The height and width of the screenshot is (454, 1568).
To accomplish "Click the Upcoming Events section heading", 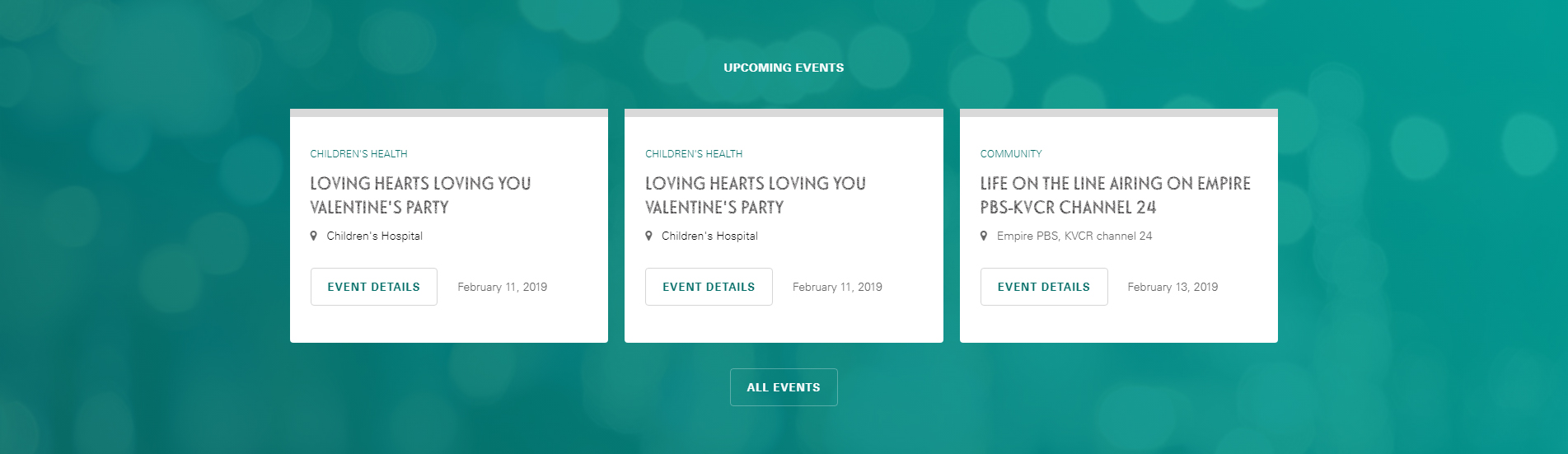I will click(x=784, y=68).
